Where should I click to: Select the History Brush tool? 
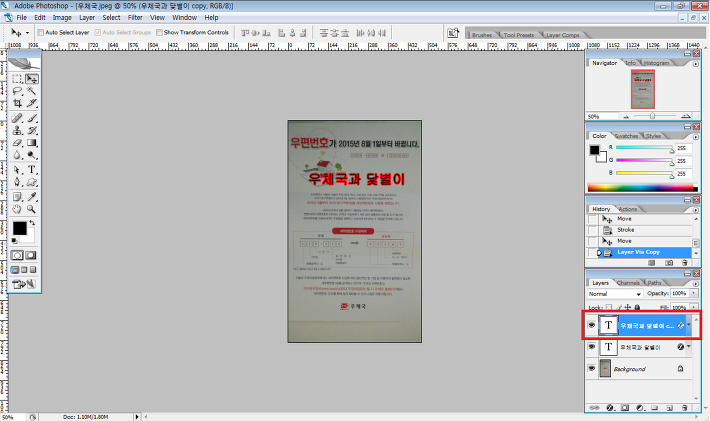pos(32,131)
